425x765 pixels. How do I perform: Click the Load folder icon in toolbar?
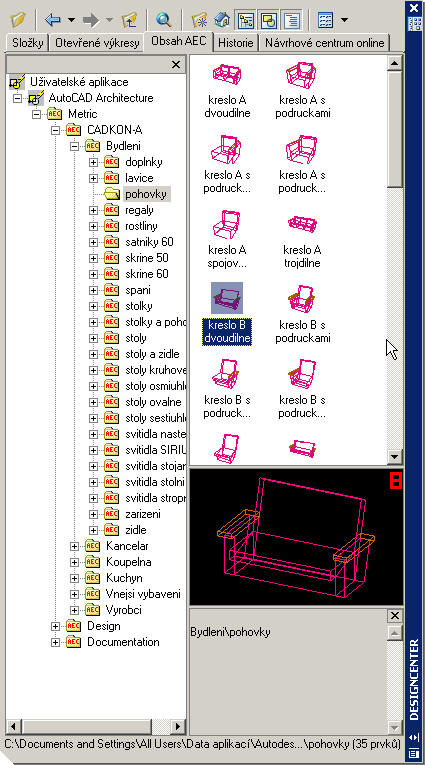pos(18,20)
